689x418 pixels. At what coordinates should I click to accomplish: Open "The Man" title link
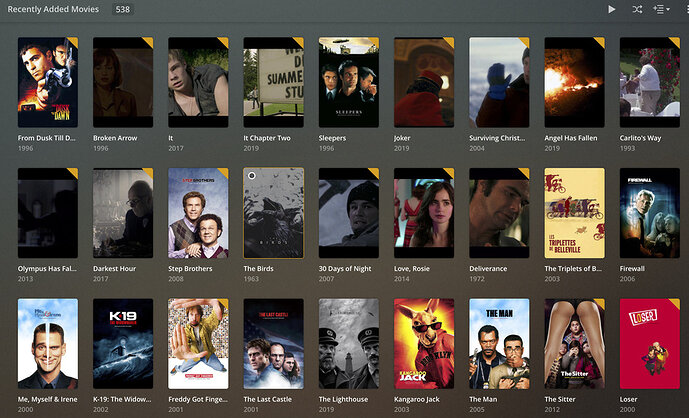tap(483, 400)
